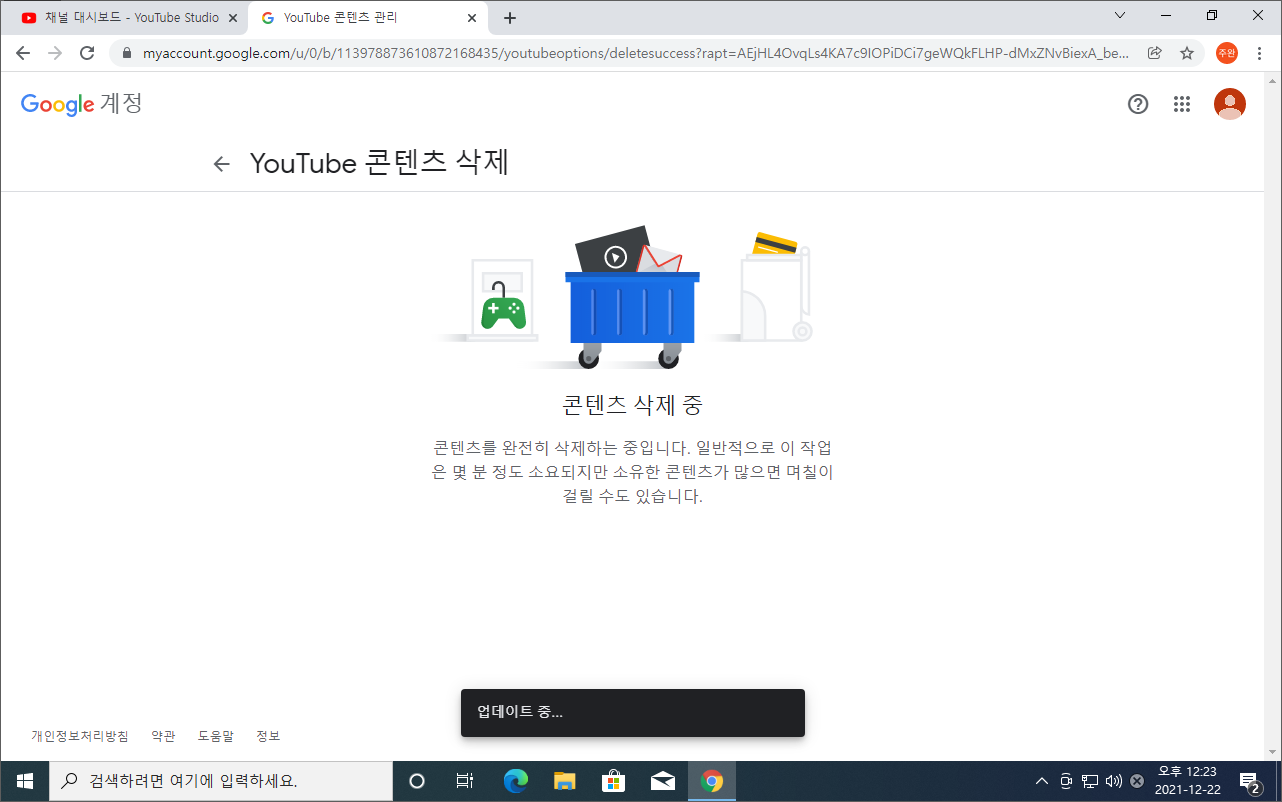The image size is (1282, 802).
Task: Open Windows notification center
Action: 1249,781
